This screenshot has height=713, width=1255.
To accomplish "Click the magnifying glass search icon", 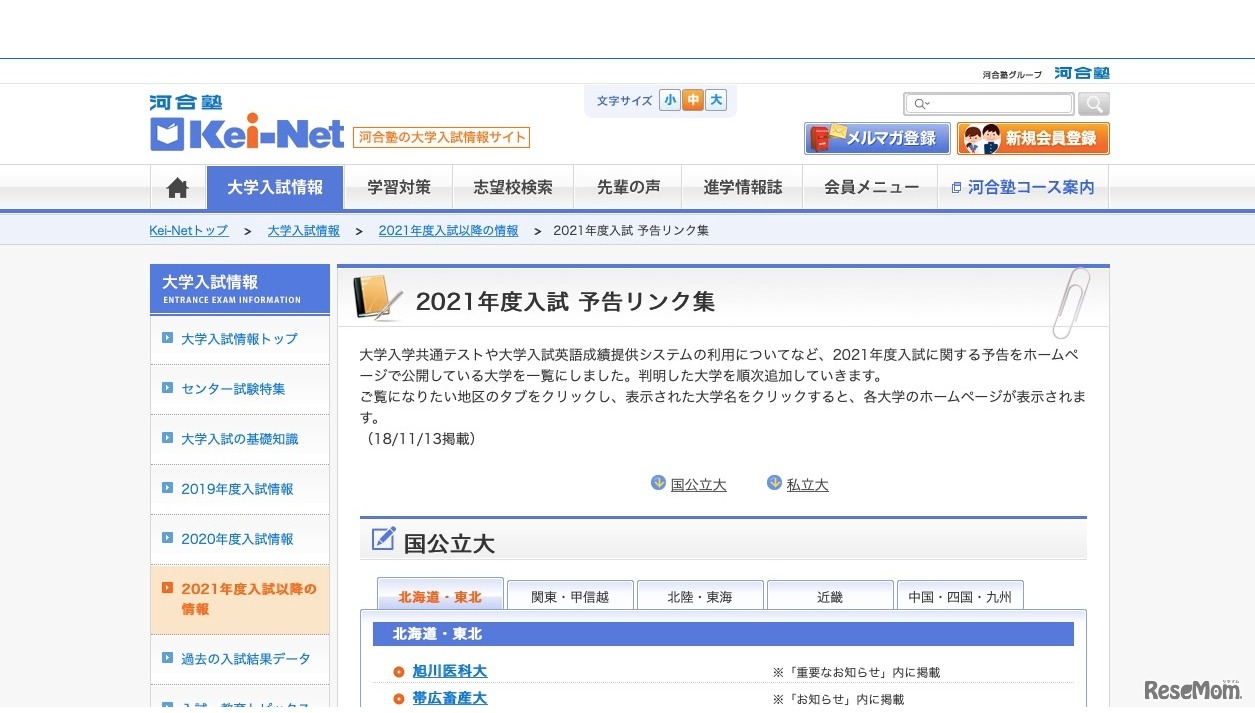I will tap(1093, 103).
